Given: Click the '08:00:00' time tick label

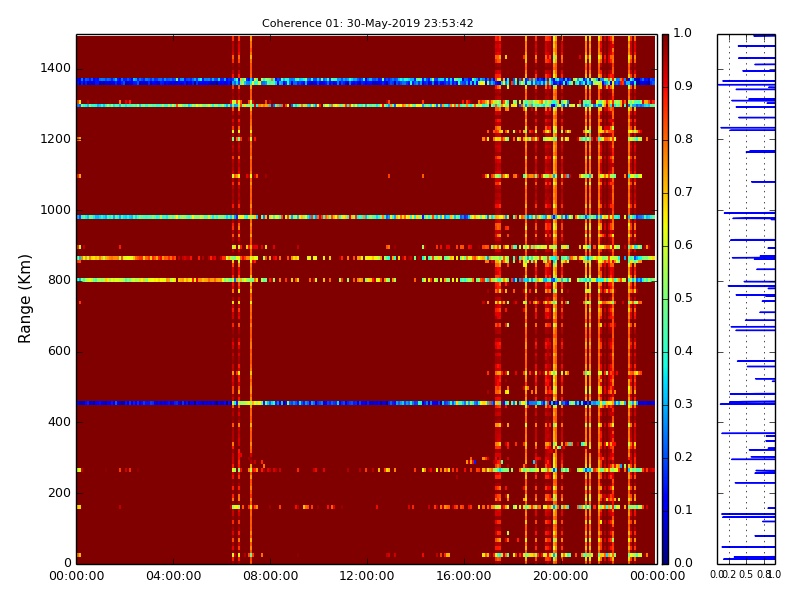Looking at the screenshot, I should point(270,576).
